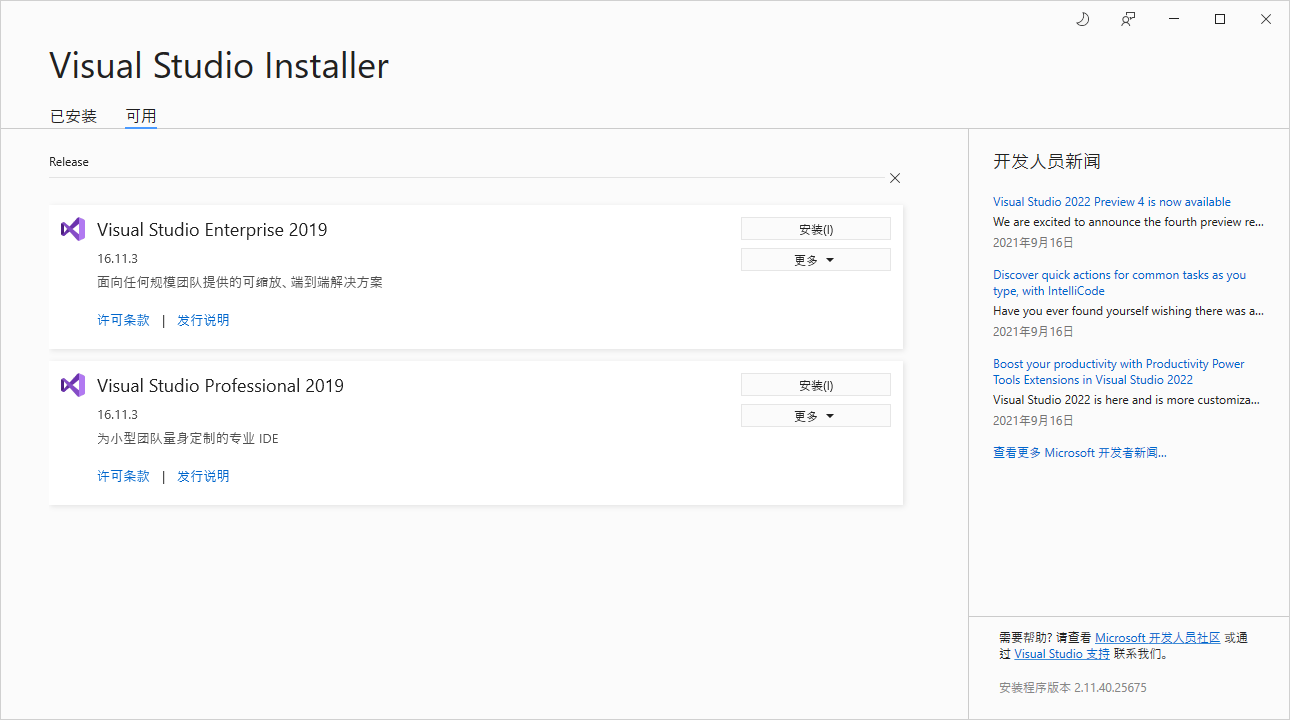Image resolution: width=1290 pixels, height=720 pixels.
Task: Open 发行说明 for Enterprise 2019
Action: 203,320
